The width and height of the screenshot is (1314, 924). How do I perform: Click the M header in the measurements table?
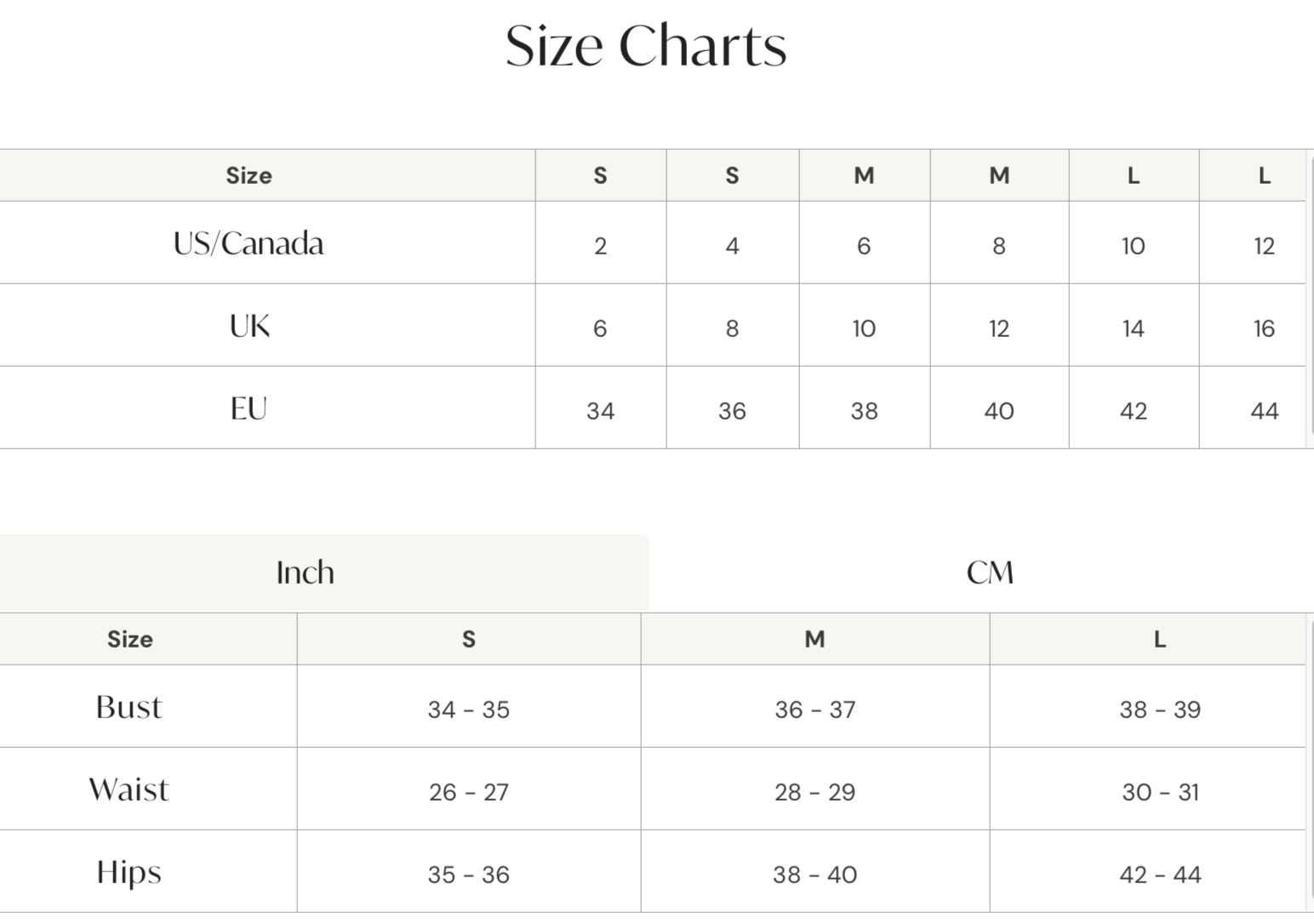tap(814, 639)
